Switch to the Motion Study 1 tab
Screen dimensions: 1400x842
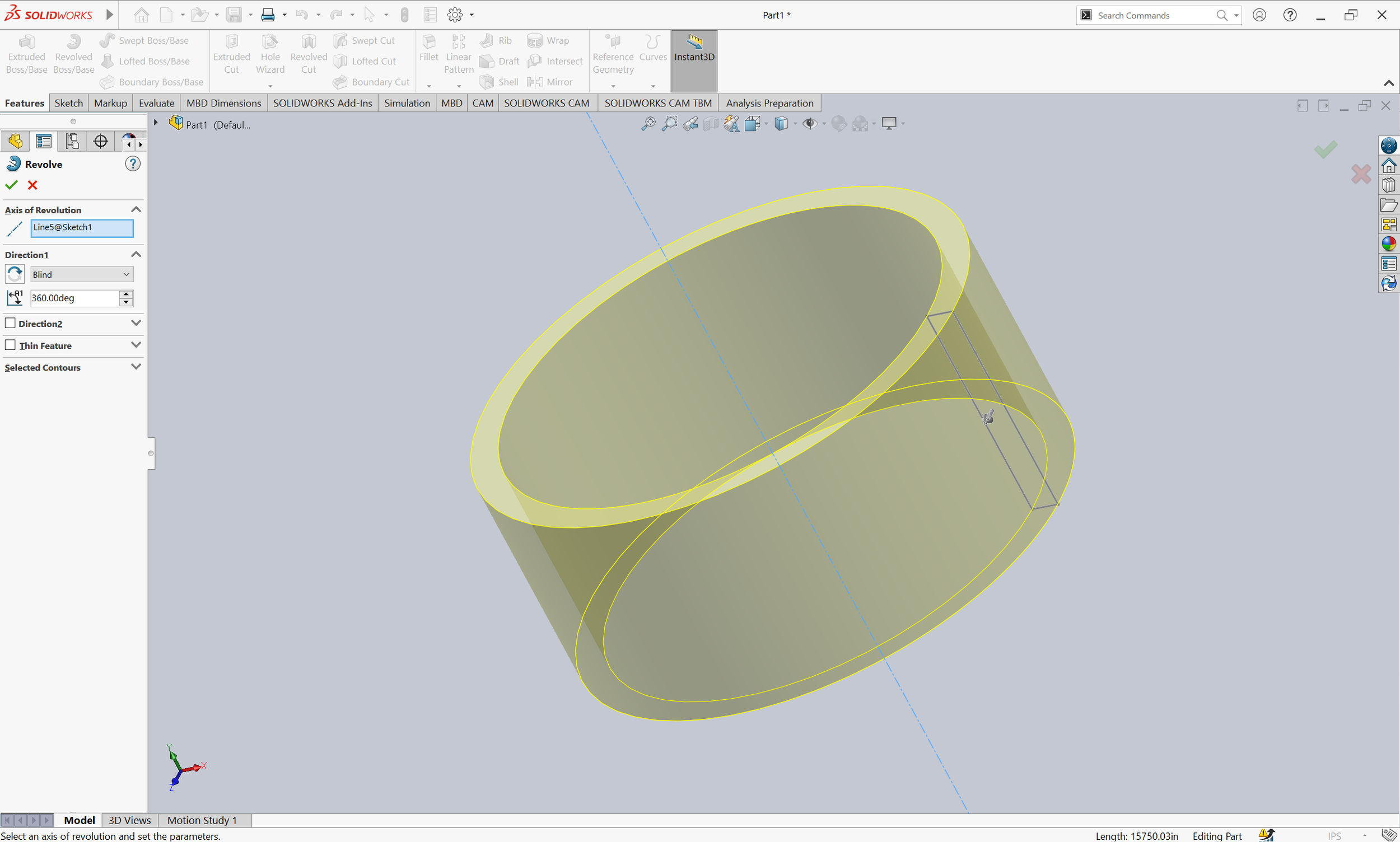coord(202,820)
